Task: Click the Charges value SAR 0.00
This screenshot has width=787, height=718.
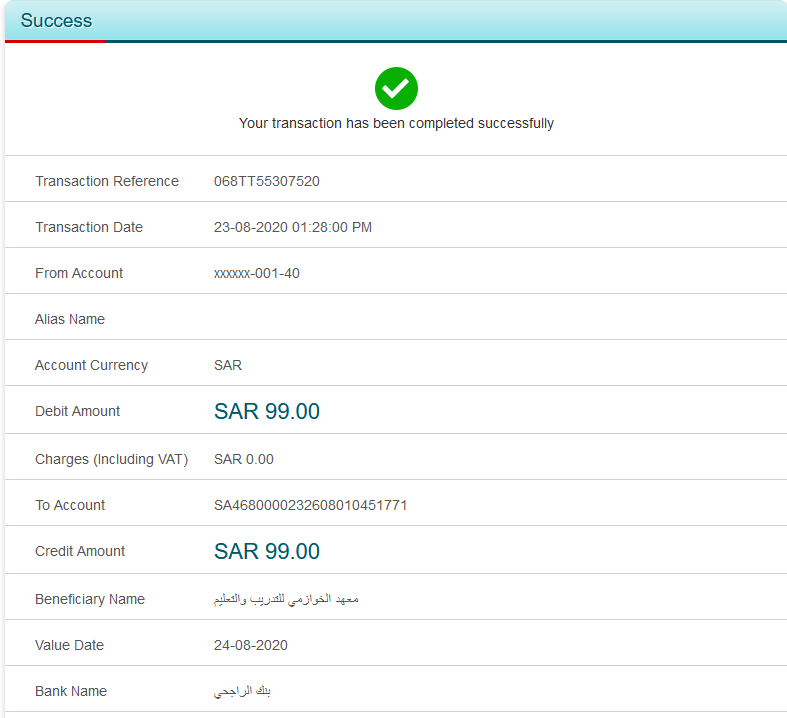Action: (243, 459)
